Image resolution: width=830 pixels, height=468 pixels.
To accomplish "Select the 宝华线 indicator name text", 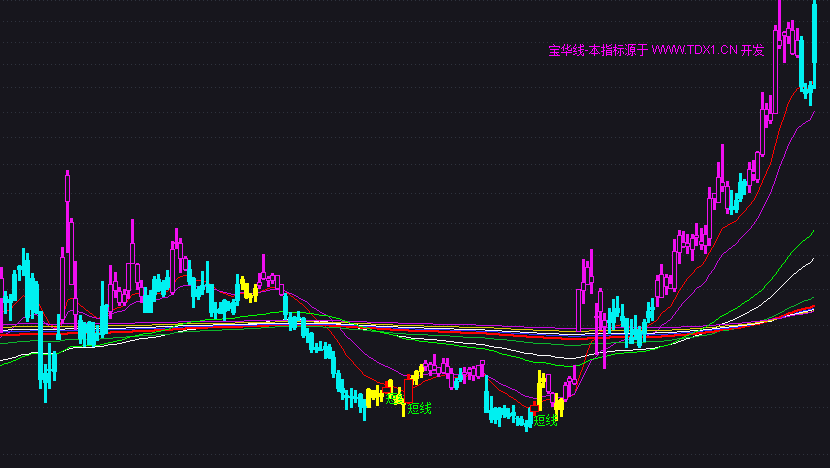I will (566, 50).
